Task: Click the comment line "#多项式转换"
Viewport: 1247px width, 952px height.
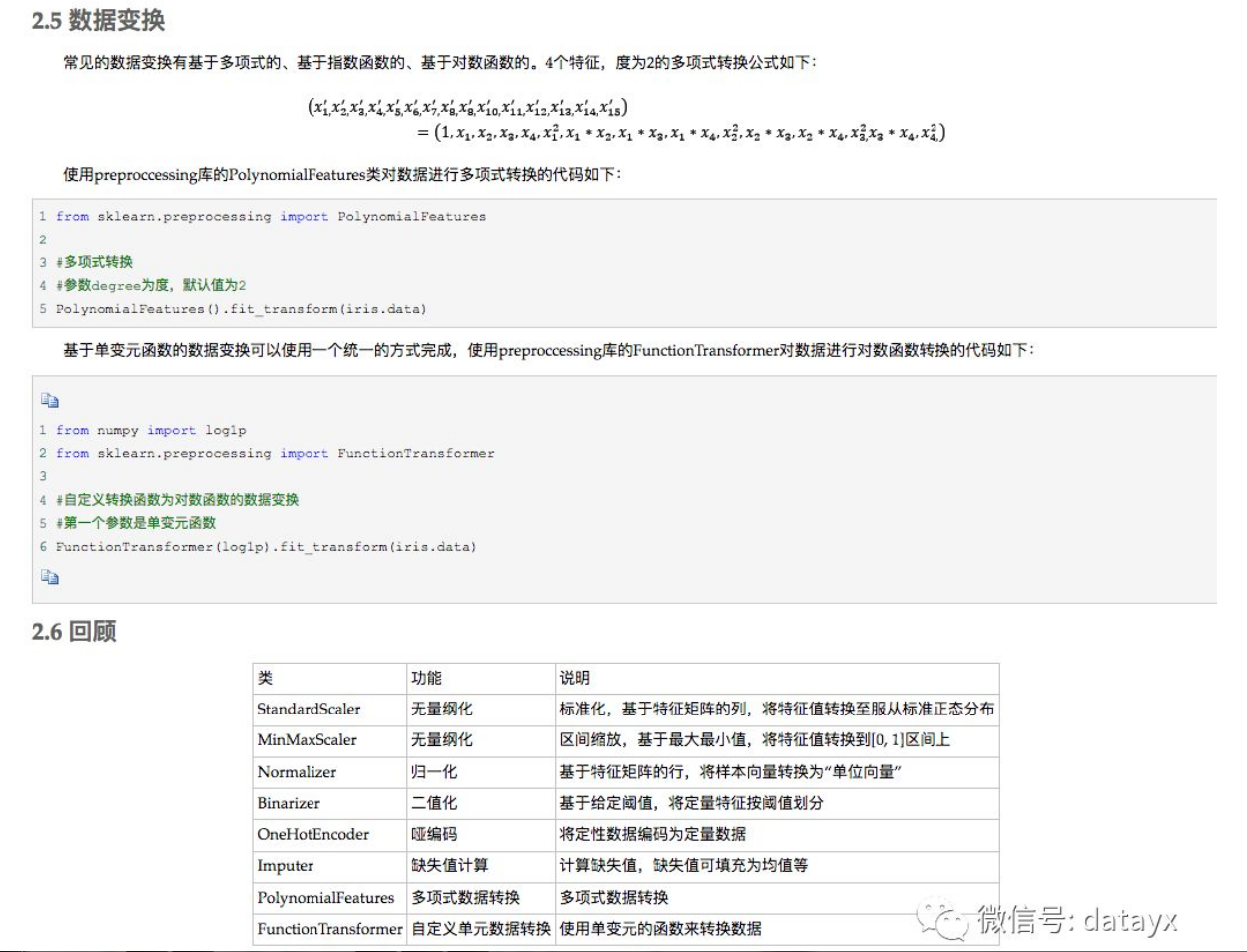Action: pos(94,262)
